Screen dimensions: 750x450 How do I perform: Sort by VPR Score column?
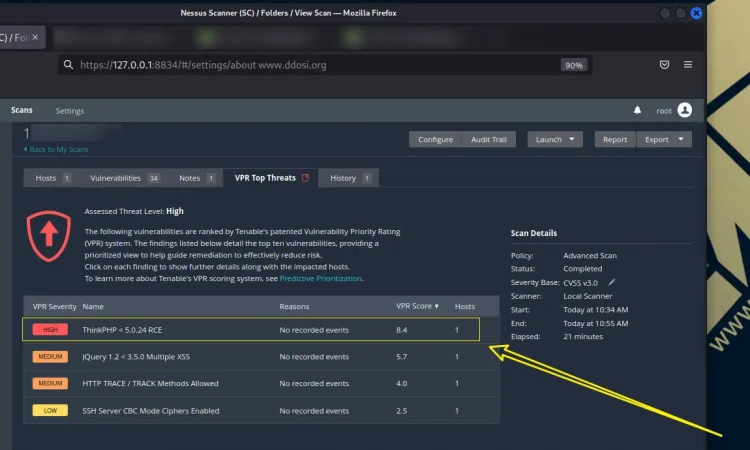(x=417, y=306)
